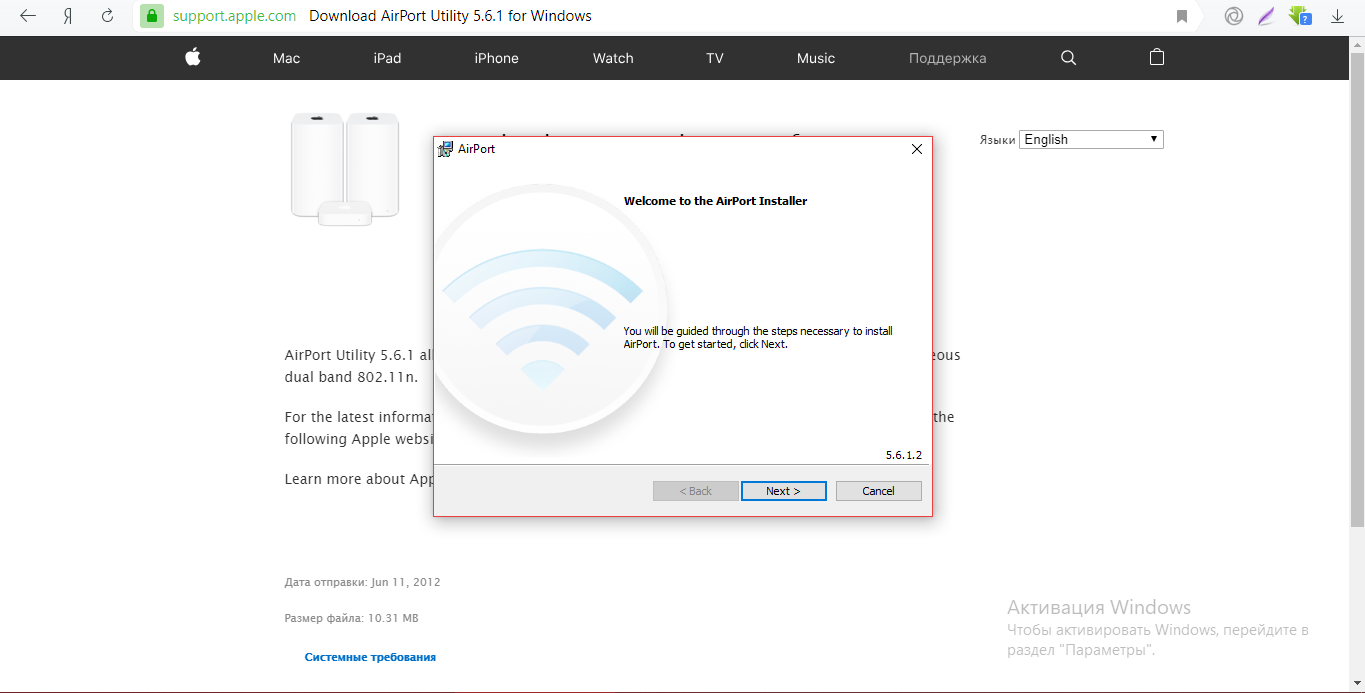Click the page title in the address bar
Viewport: 1365px width, 693px height.
(450, 16)
